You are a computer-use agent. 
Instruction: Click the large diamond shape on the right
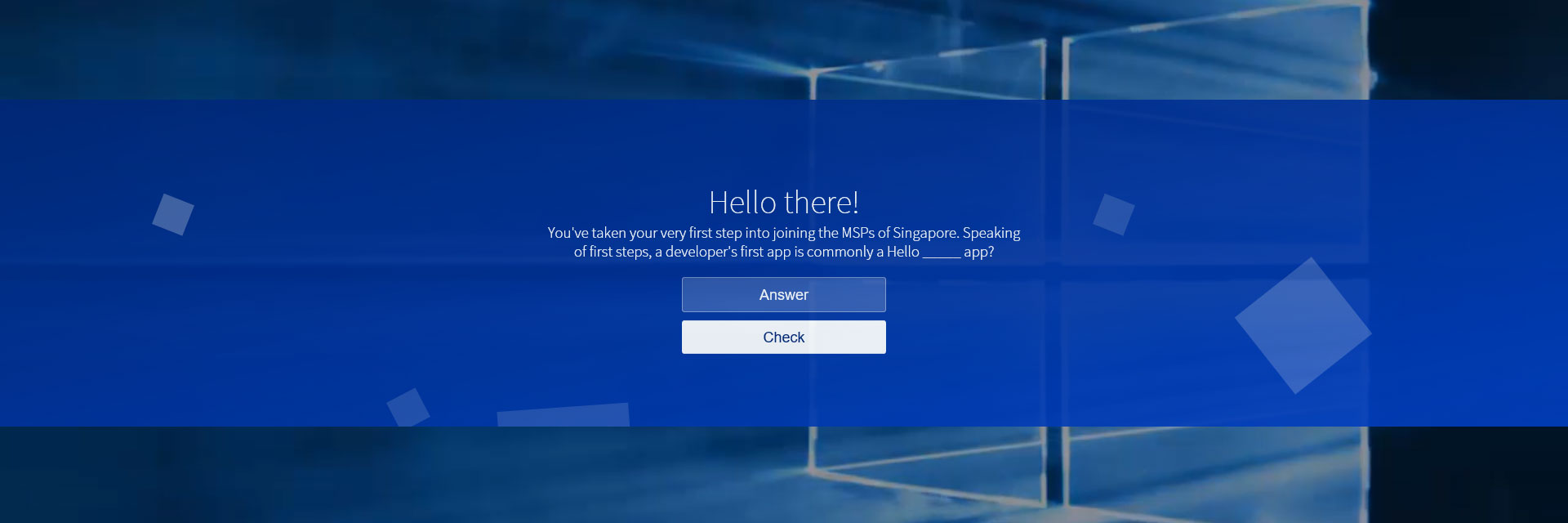tap(1303, 326)
